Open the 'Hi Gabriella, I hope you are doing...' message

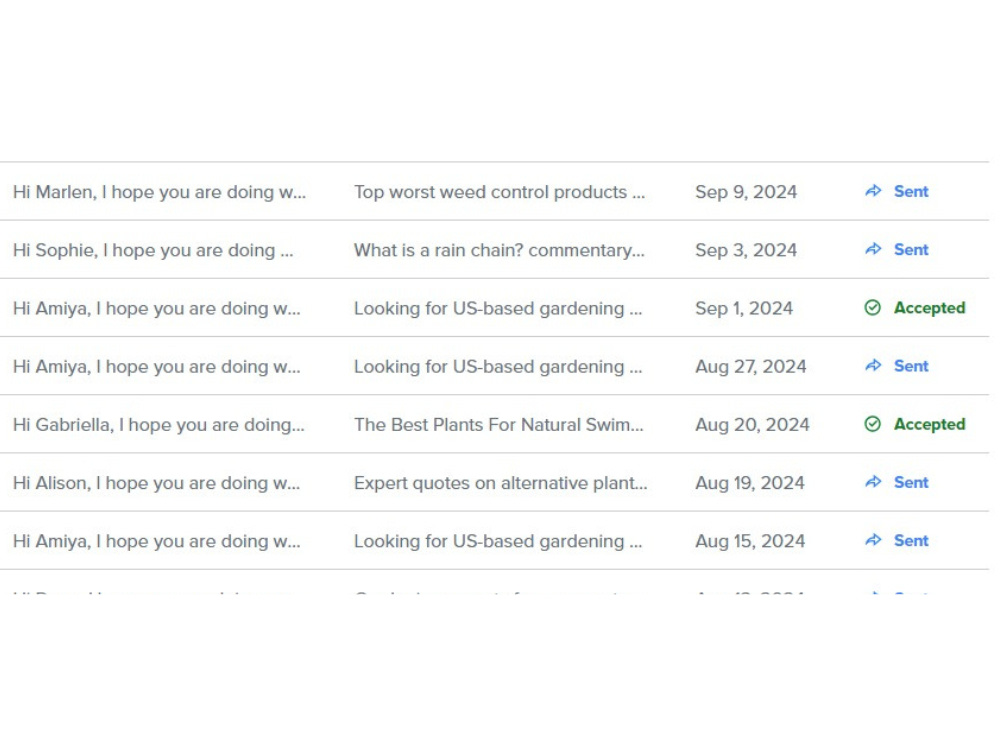pyautogui.click(x=159, y=425)
